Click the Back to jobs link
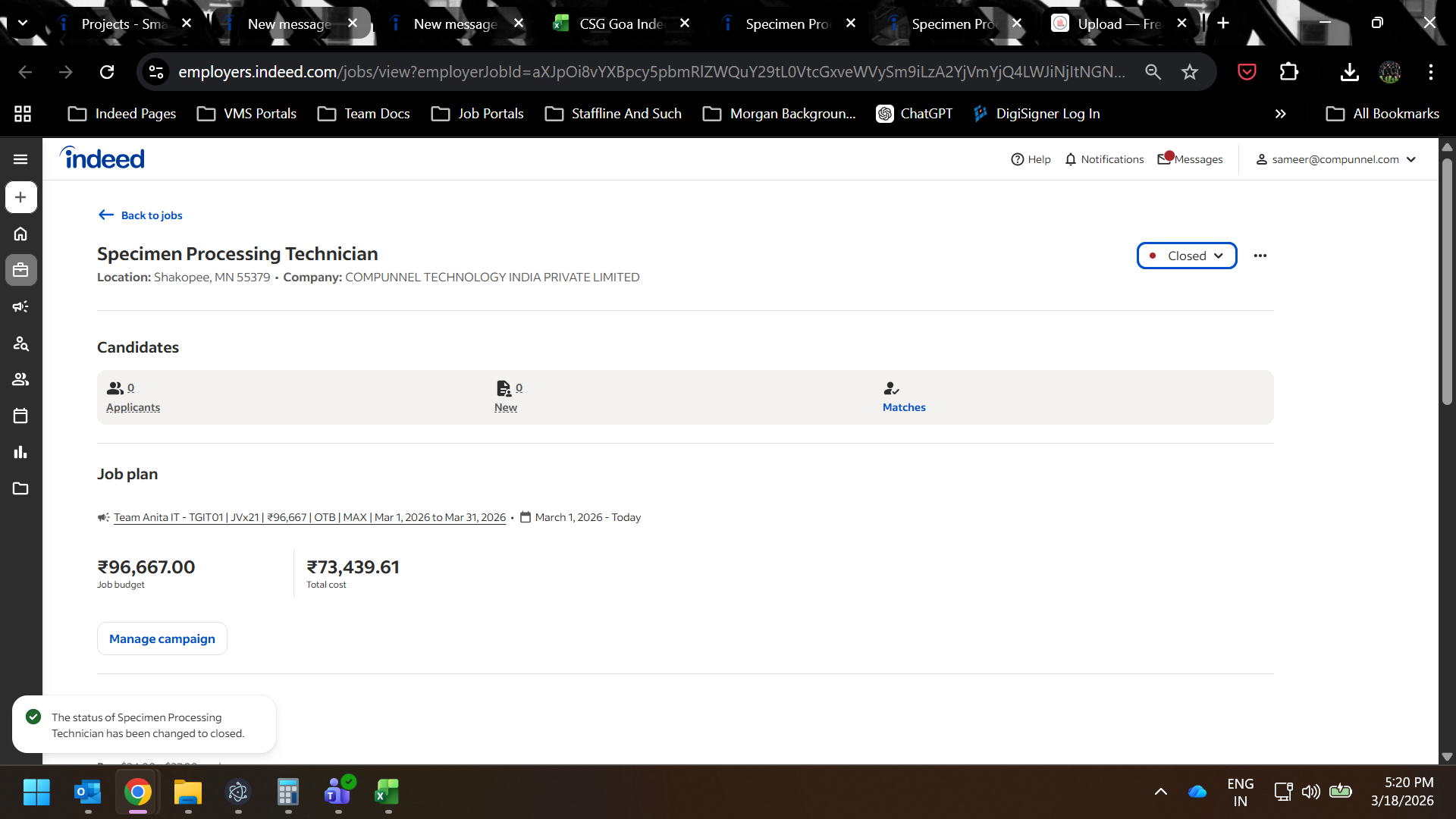Viewport: 1456px width, 819px height. coord(151,215)
